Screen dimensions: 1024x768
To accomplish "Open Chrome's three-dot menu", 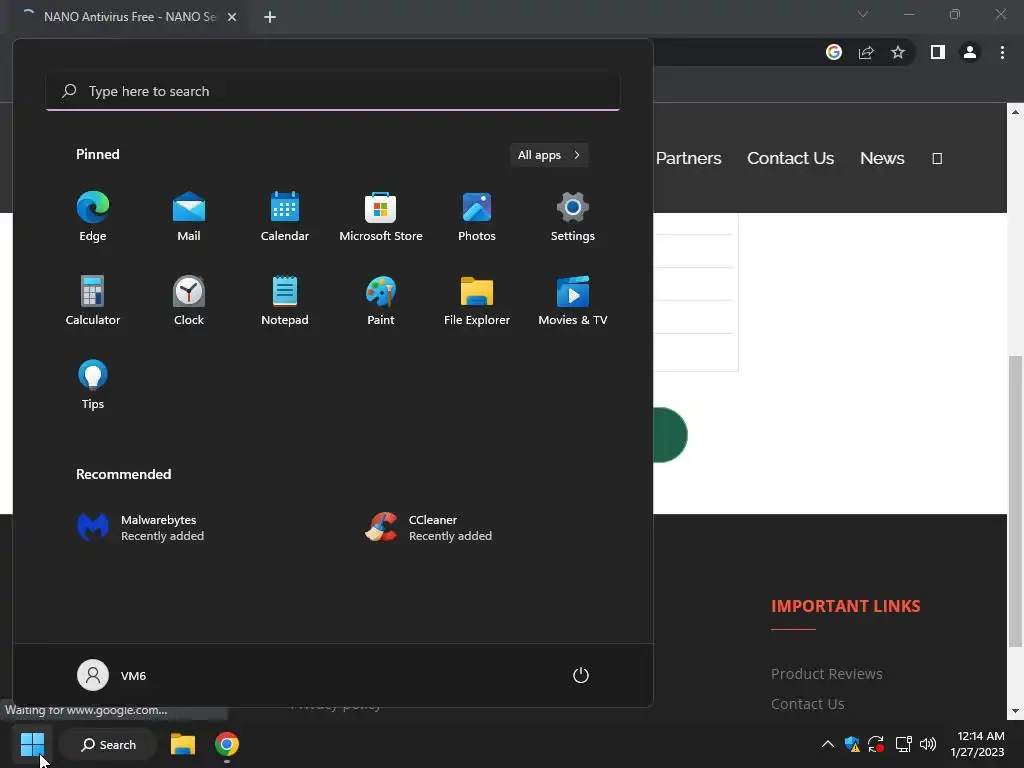I will [1002, 52].
